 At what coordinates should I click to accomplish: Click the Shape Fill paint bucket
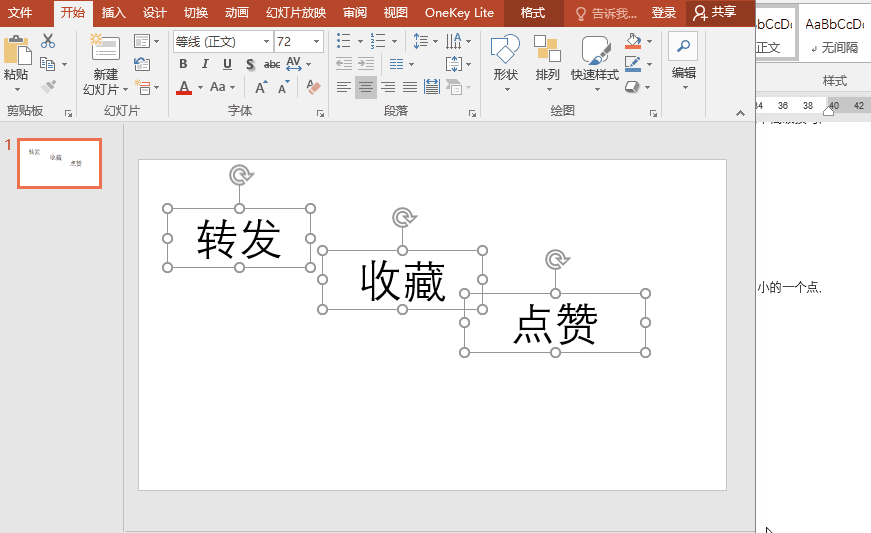pyautogui.click(x=633, y=41)
